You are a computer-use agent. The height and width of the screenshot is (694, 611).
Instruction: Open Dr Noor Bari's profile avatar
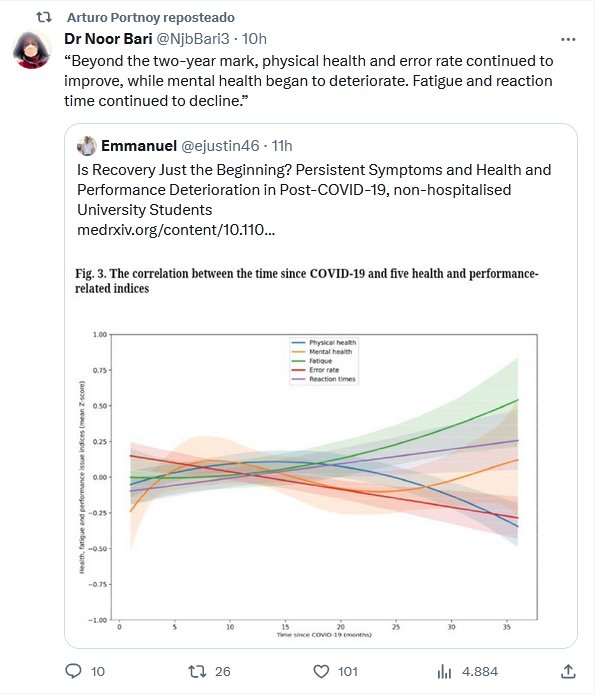(33, 50)
